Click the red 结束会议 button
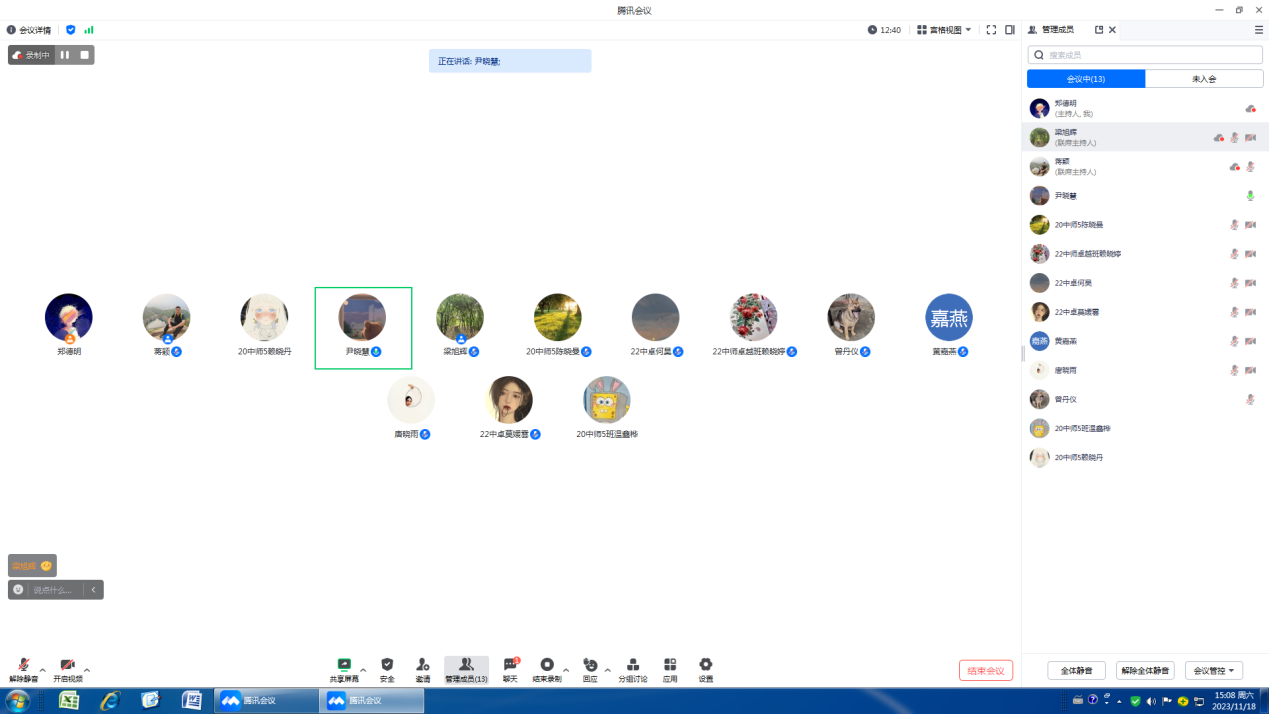1269x714 pixels. 985,670
